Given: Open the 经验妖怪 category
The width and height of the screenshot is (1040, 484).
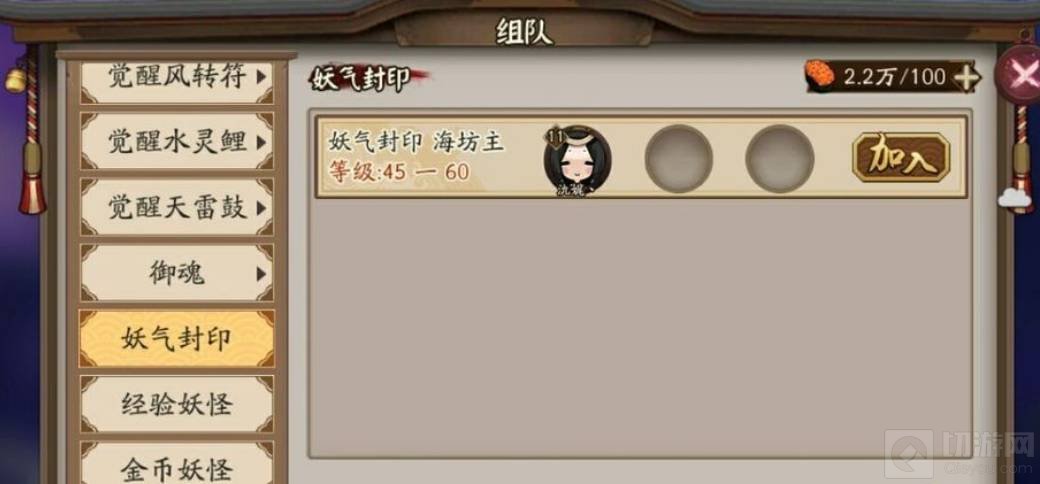Looking at the screenshot, I should coord(176,404).
